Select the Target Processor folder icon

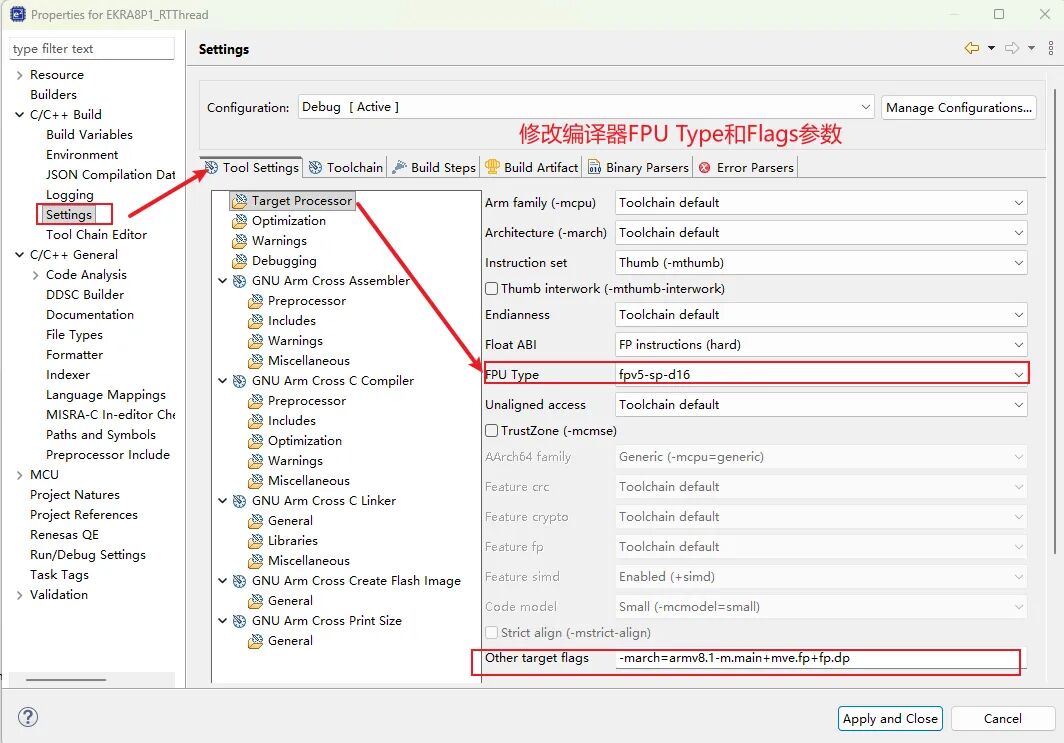point(239,201)
